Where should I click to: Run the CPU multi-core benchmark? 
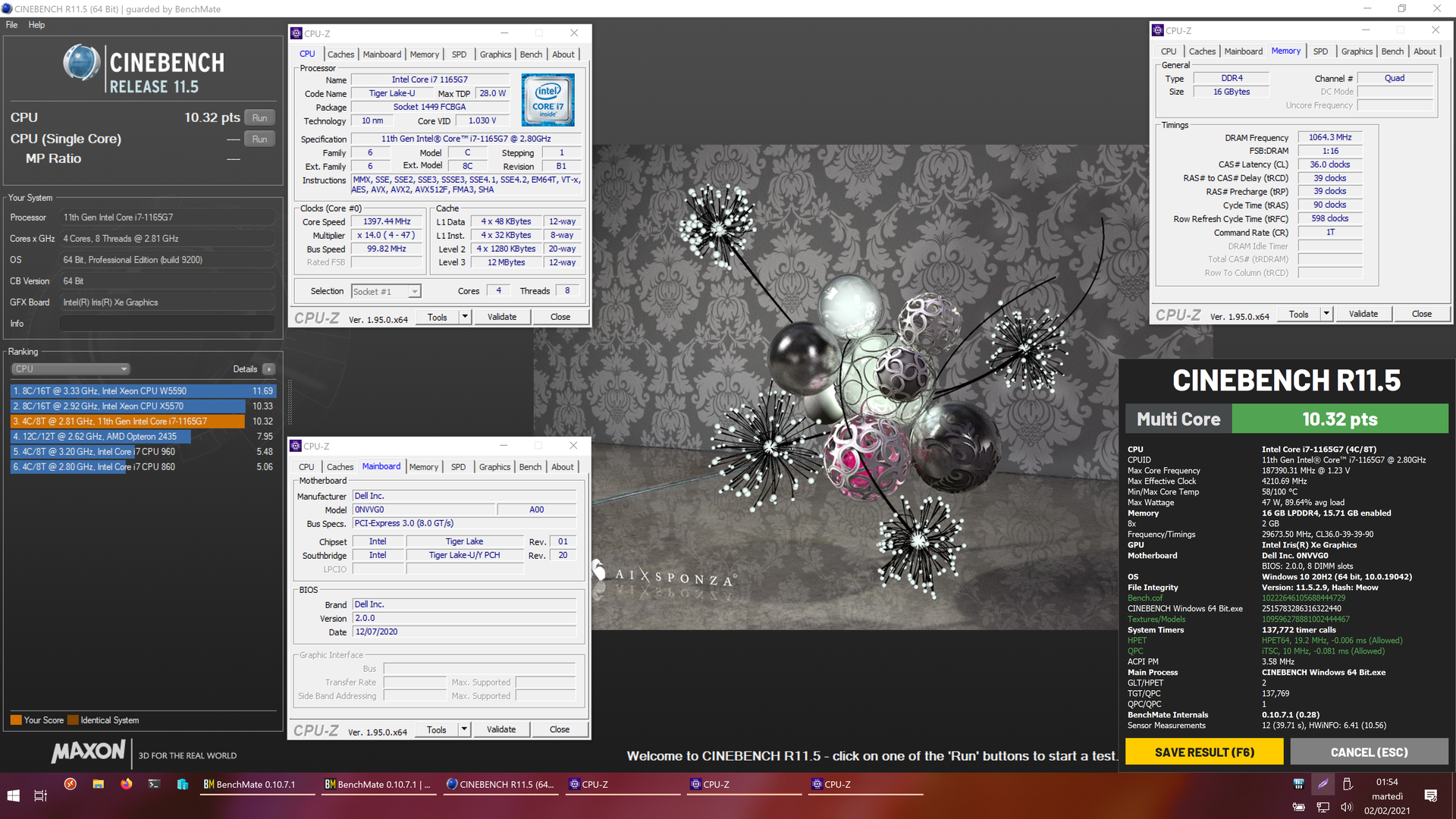259,118
